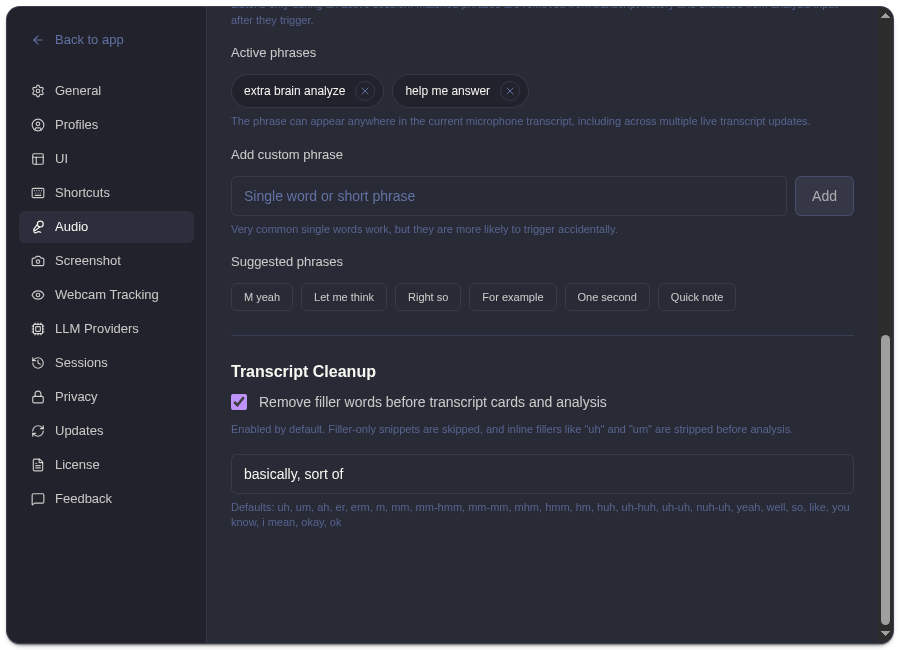This screenshot has height=650, width=900.
Task: Add suggested phrase 'One second'
Action: pos(607,297)
